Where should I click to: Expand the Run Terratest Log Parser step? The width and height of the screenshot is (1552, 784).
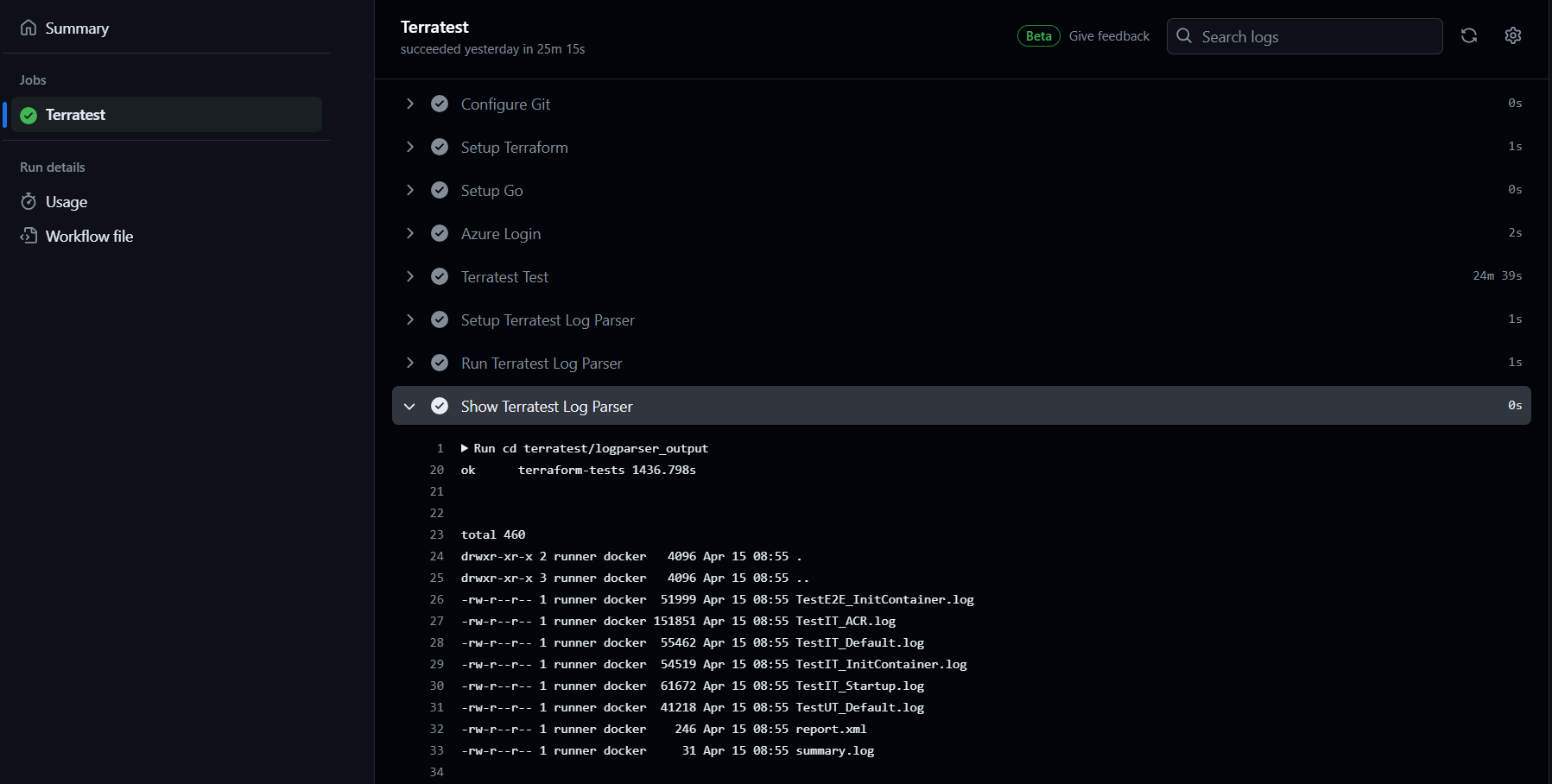click(410, 363)
